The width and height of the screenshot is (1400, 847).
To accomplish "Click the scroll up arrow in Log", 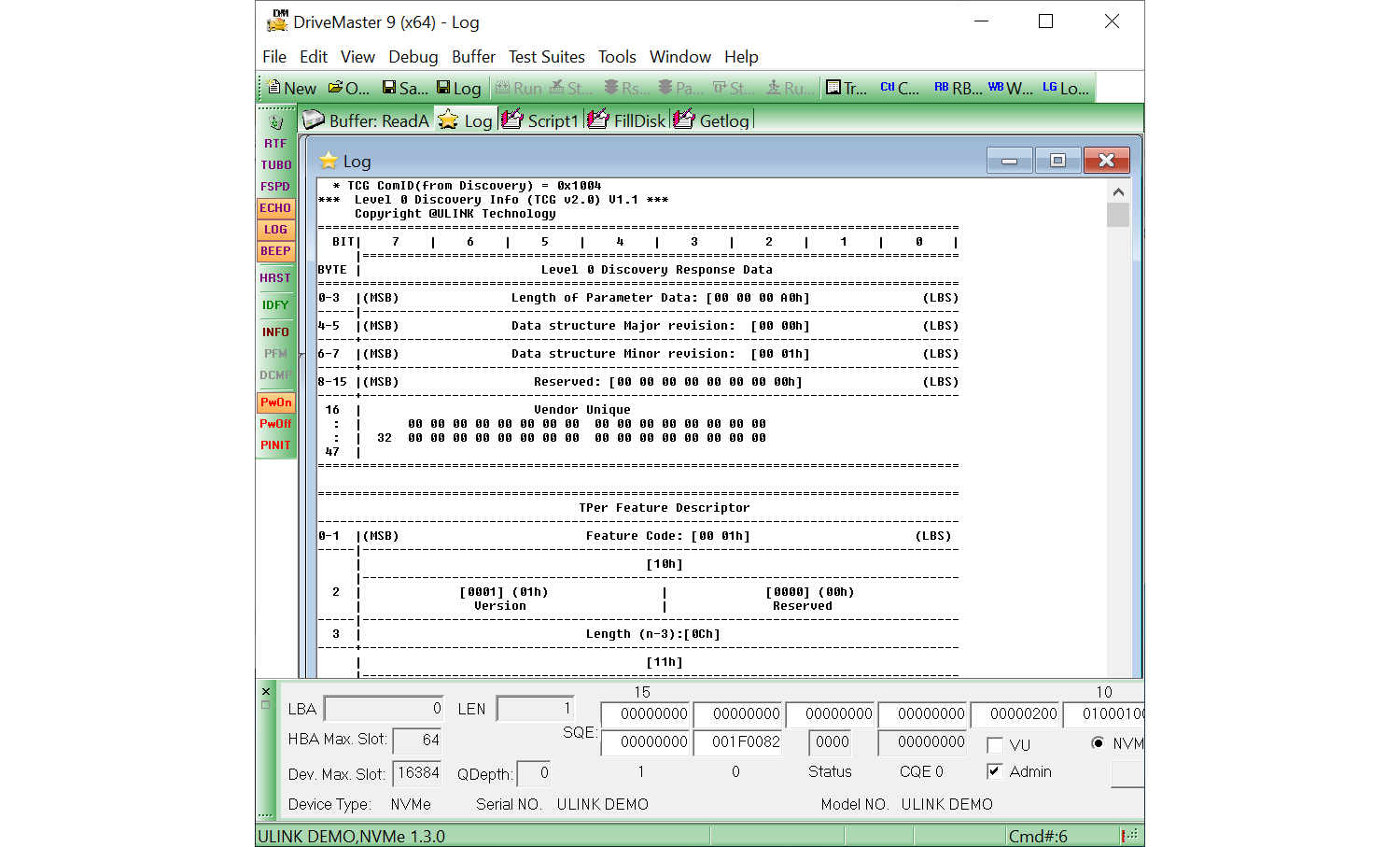I will [x=1118, y=191].
